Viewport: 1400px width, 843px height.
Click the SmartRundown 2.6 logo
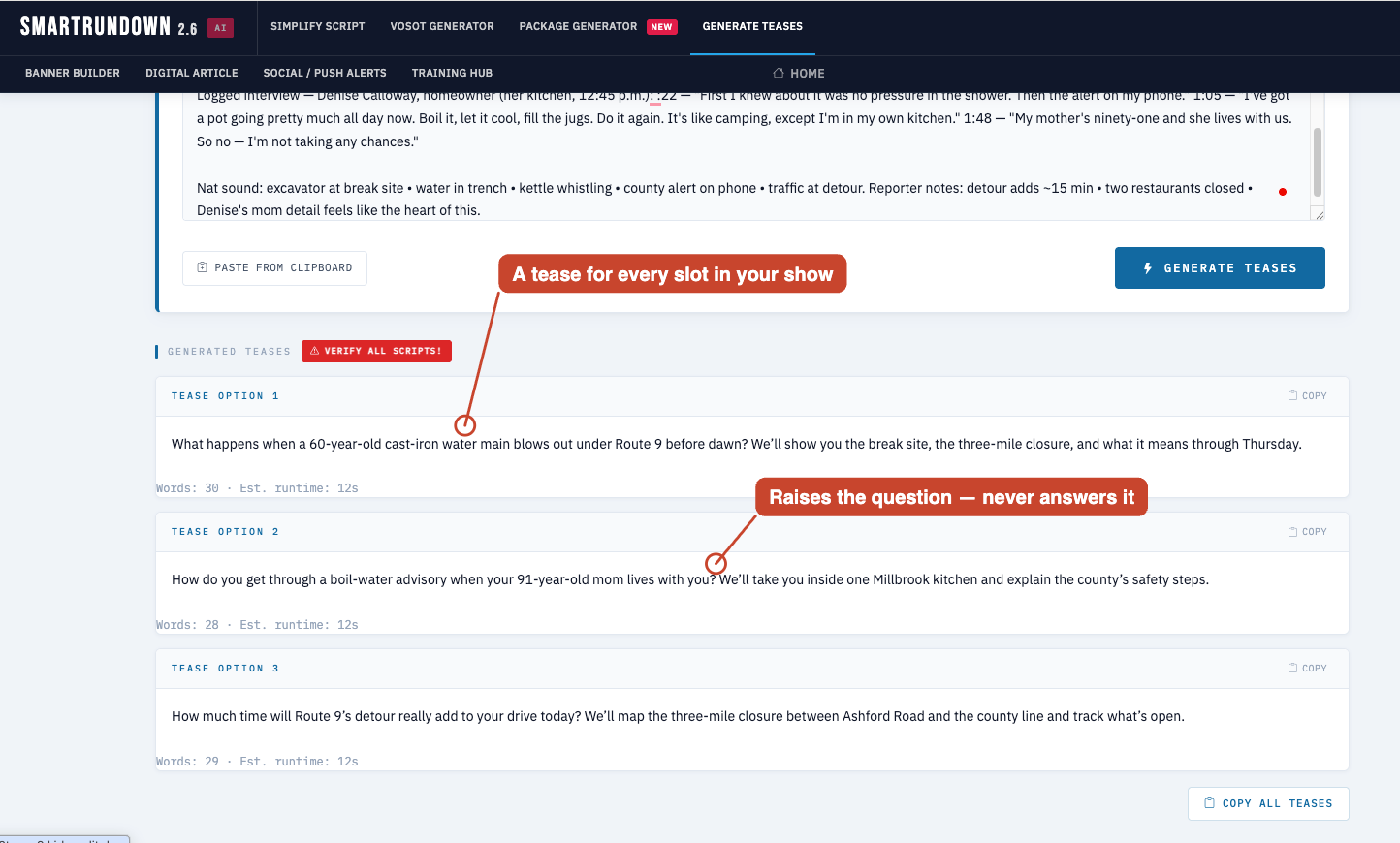click(109, 27)
